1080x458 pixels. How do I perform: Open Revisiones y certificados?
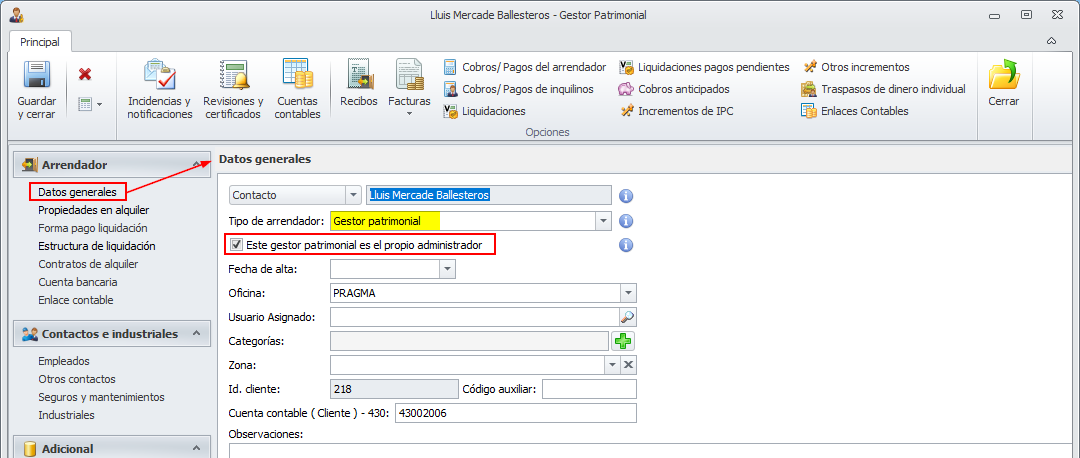pos(233,91)
